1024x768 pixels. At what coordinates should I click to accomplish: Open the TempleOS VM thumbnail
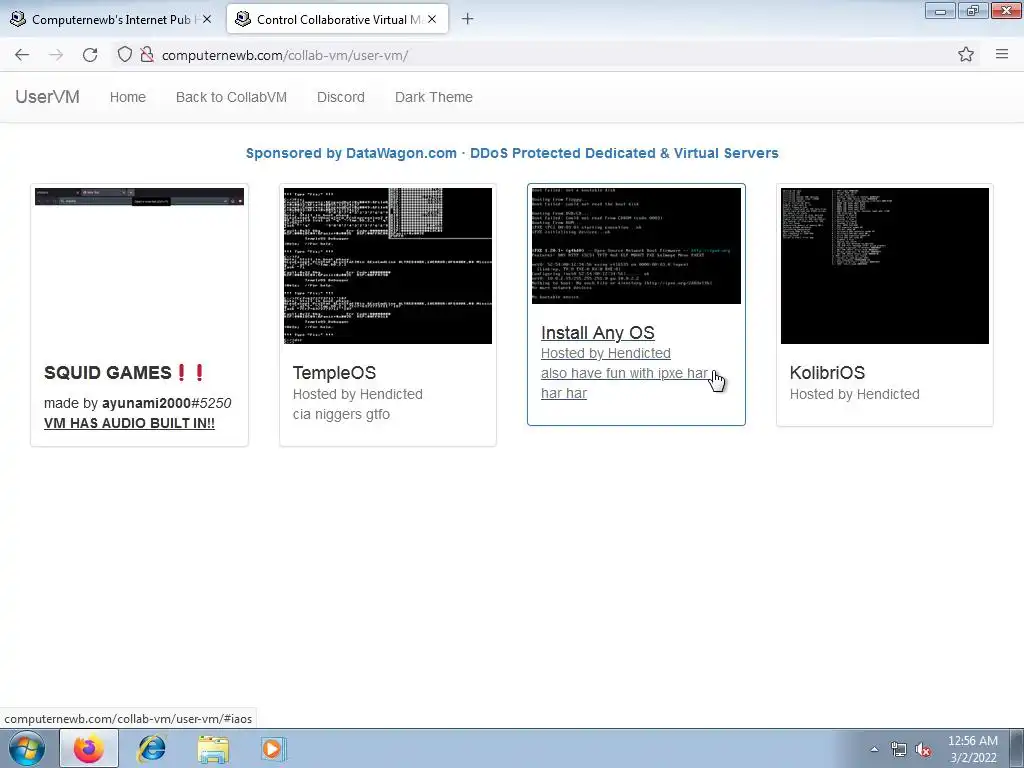pyautogui.click(x=388, y=266)
